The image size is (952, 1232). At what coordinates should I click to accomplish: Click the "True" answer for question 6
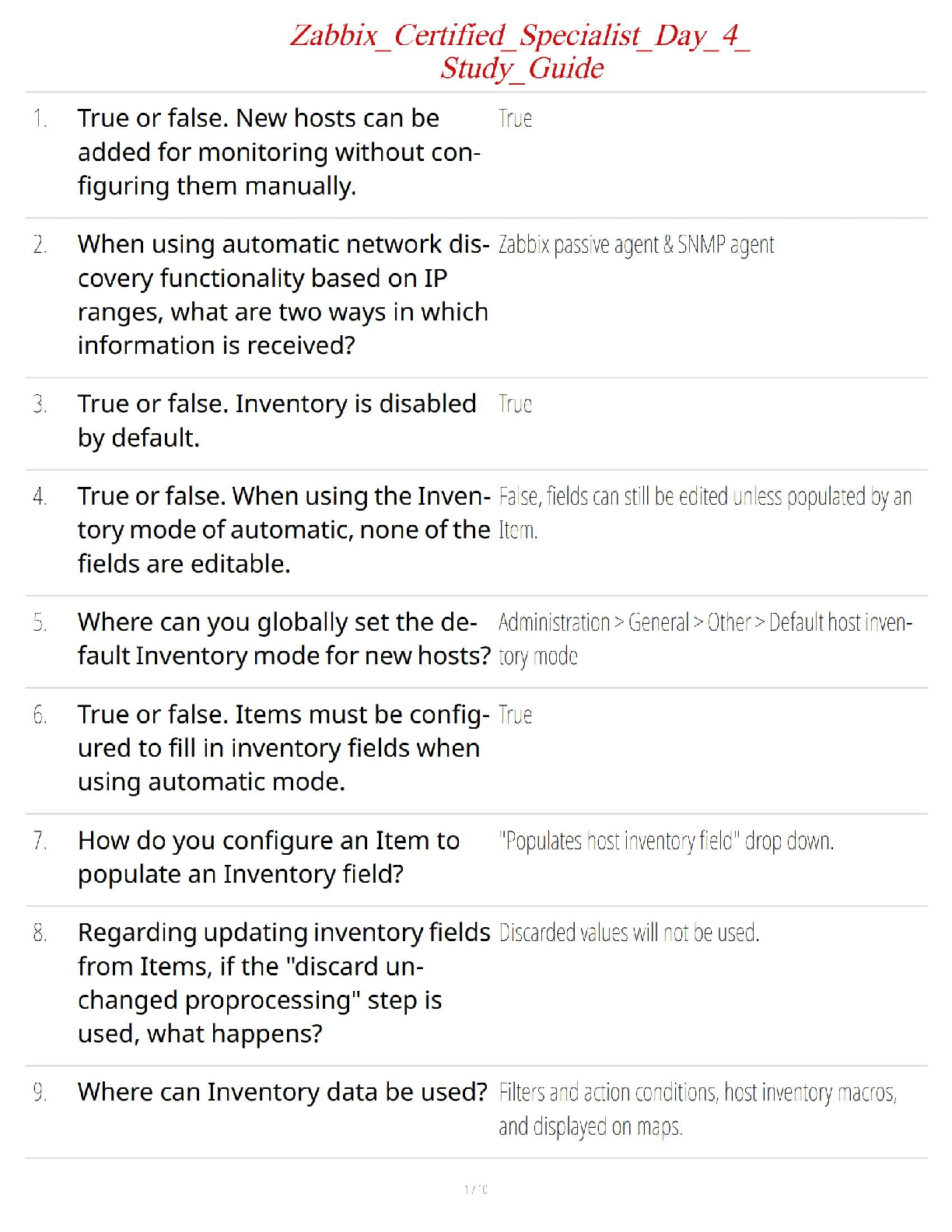point(515,716)
